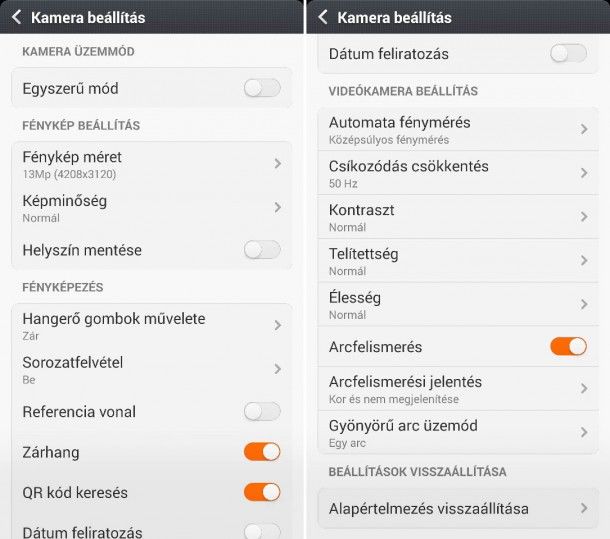The width and height of the screenshot is (610, 539).
Task: Tap back arrow in left Kamera beállítás header
Action: (16, 17)
